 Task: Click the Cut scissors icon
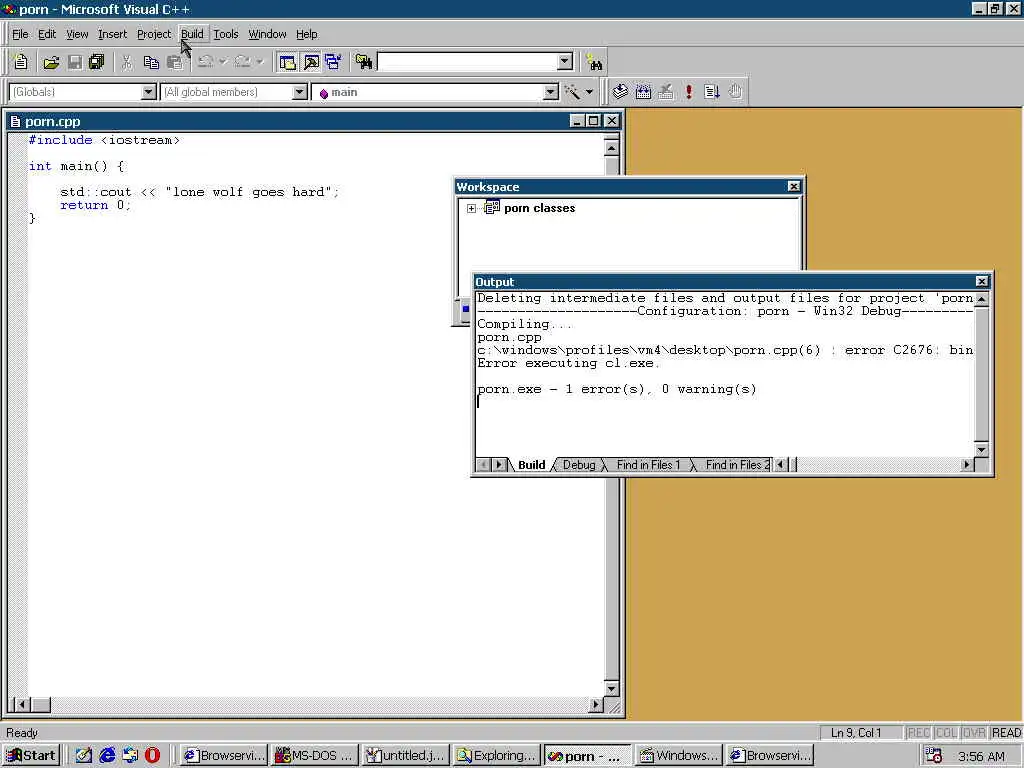tap(127, 62)
